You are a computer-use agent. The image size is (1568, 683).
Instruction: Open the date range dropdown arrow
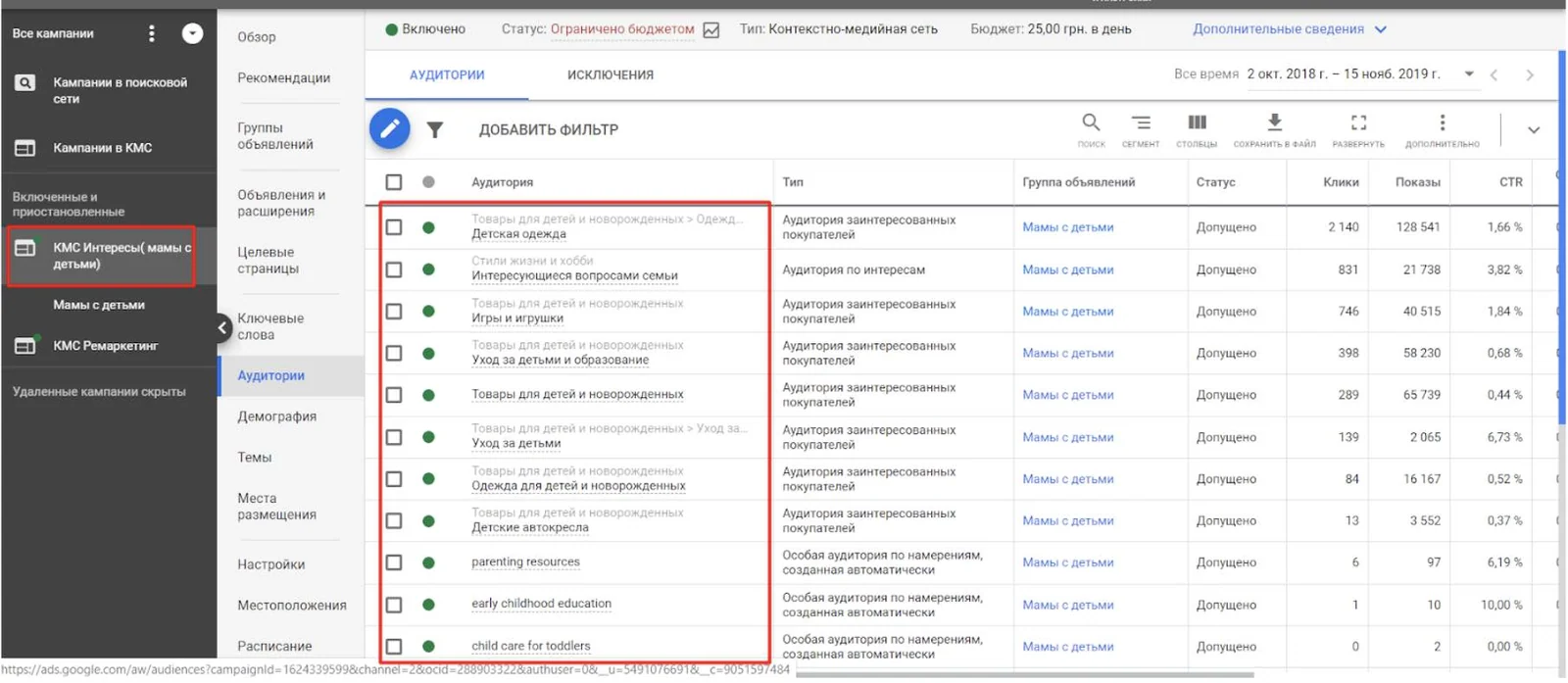[x=1469, y=74]
